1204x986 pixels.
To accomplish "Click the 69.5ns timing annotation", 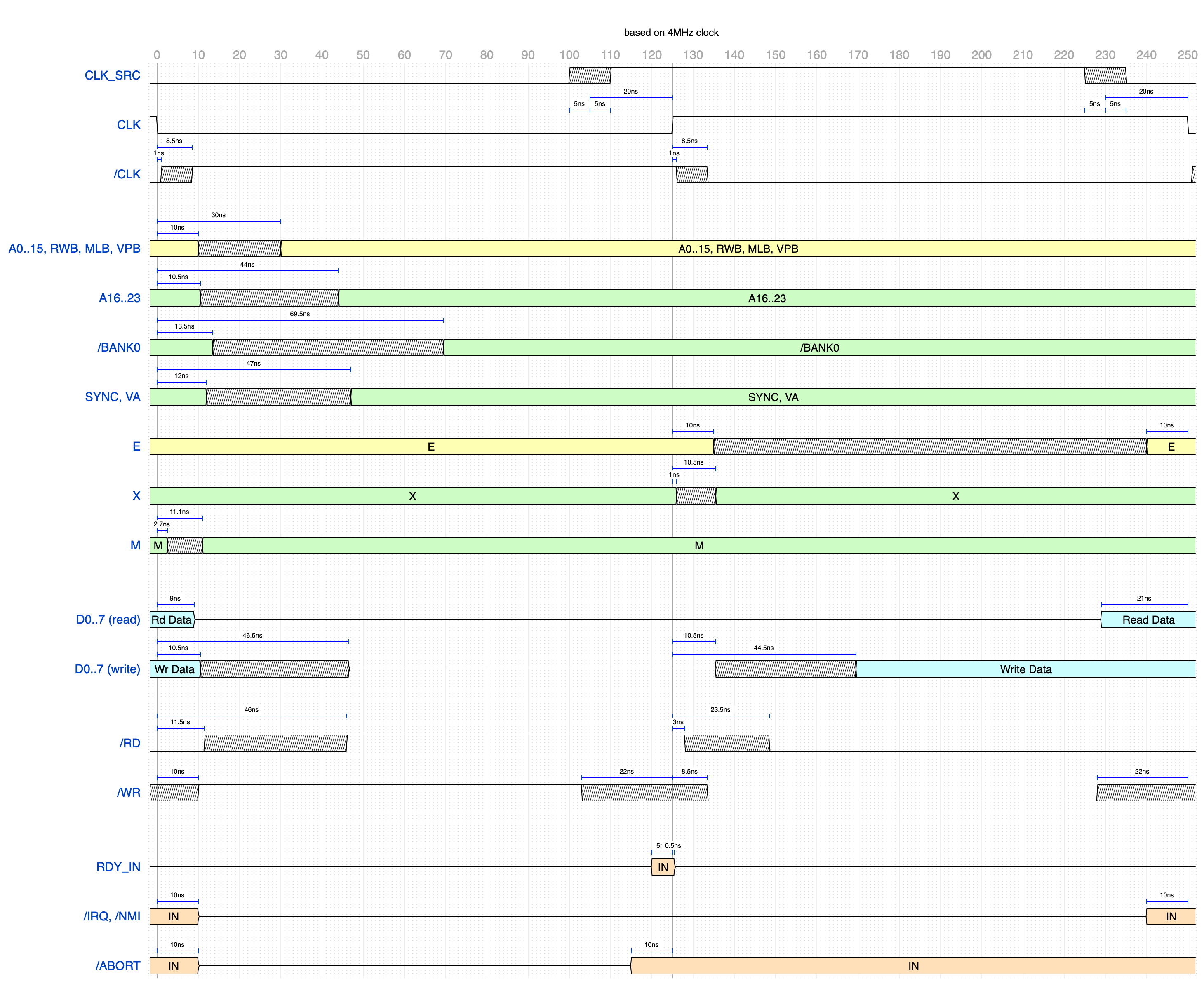I will pyautogui.click(x=299, y=314).
